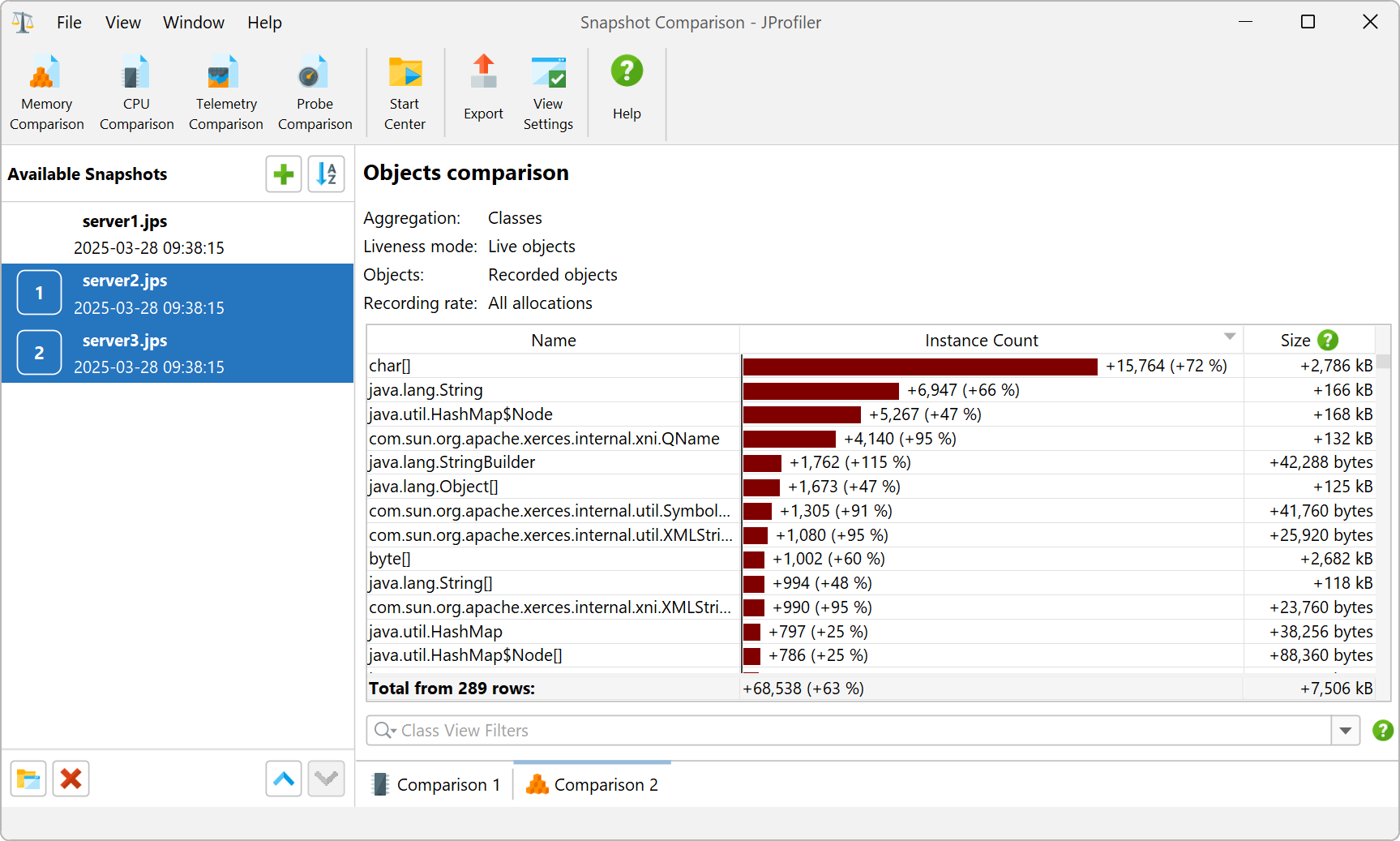Select the server3.jps snapshot
Screen dimensions: 1400x841
tap(178, 353)
